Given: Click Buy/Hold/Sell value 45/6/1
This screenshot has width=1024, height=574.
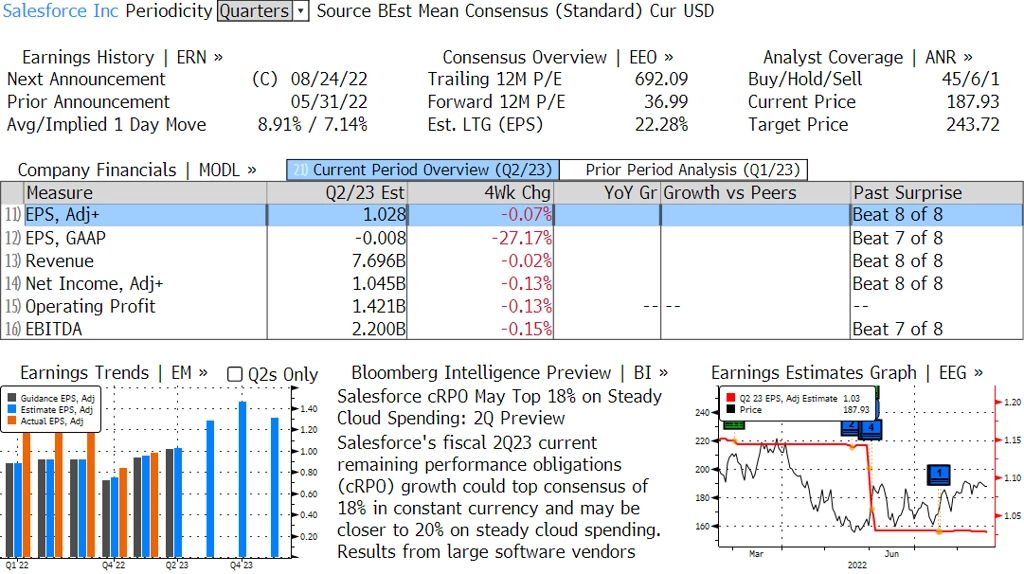Looking at the screenshot, I should coord(970,79).
